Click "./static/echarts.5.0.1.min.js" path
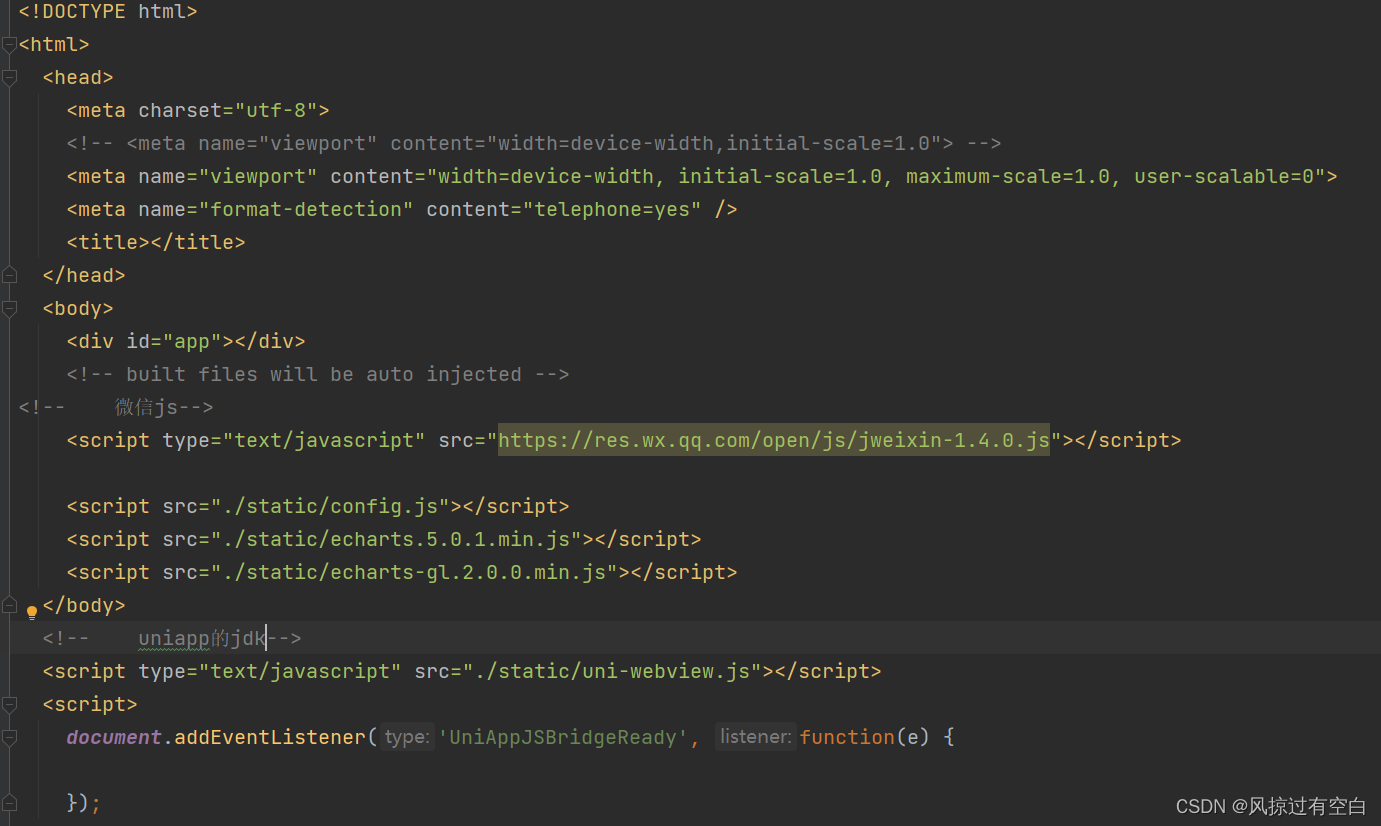1381x826 pixels. coord(396,539)
